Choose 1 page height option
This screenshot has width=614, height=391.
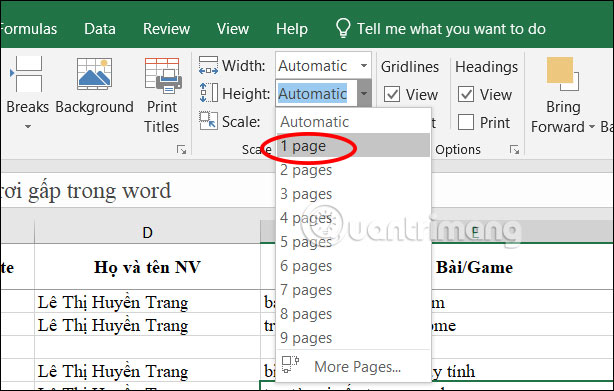coord(353,146)
